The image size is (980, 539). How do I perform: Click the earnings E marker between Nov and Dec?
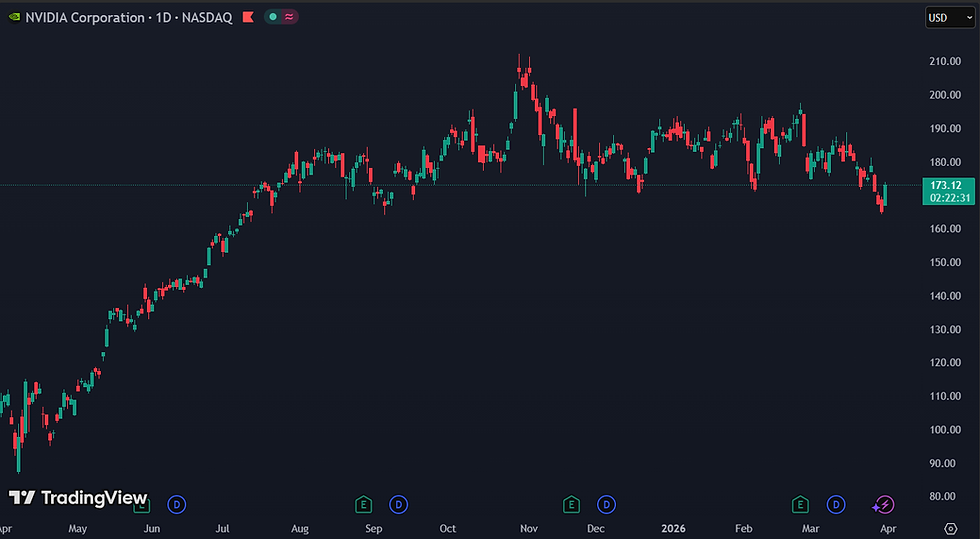571,504
